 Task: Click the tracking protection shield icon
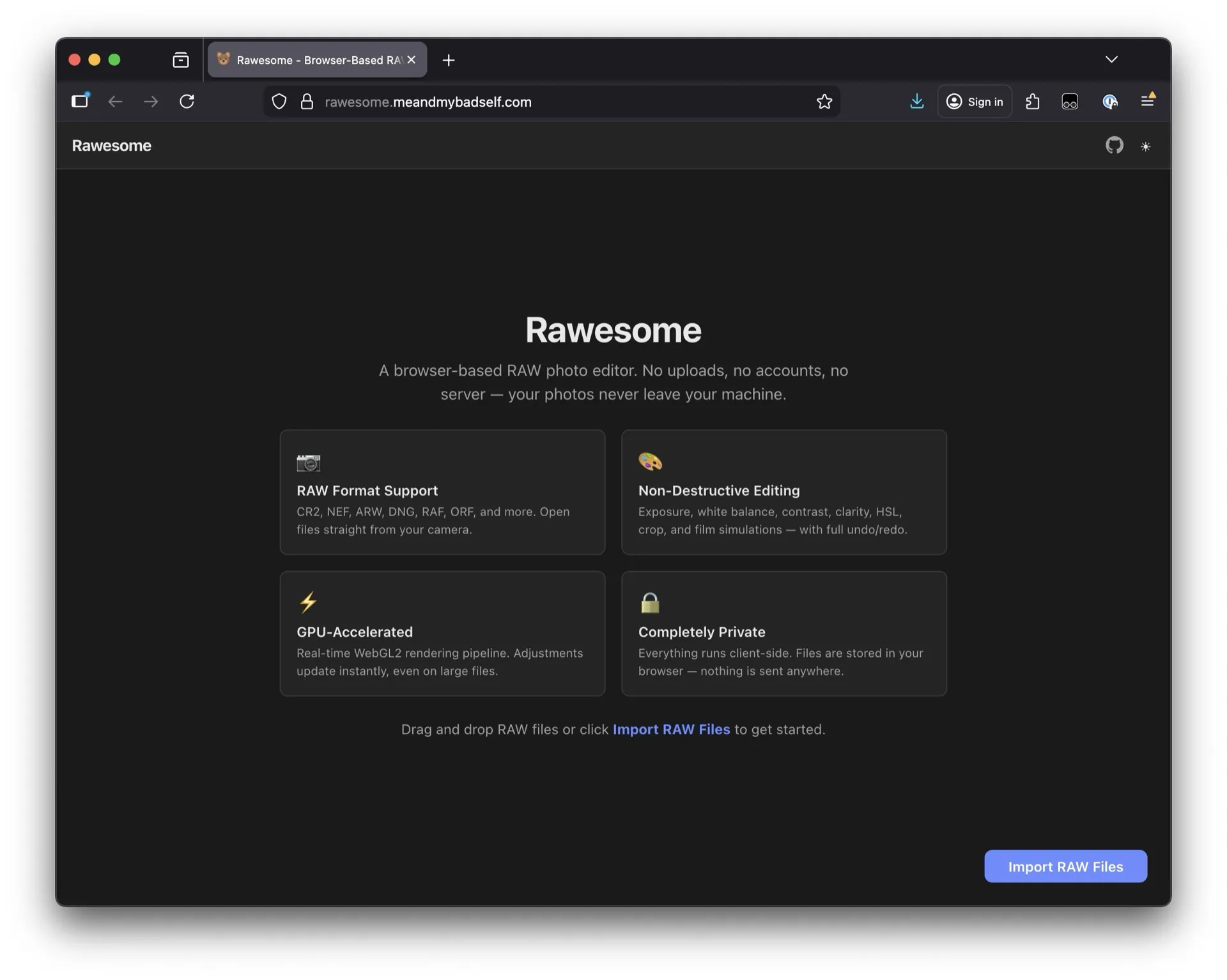(x=279, y=102)
